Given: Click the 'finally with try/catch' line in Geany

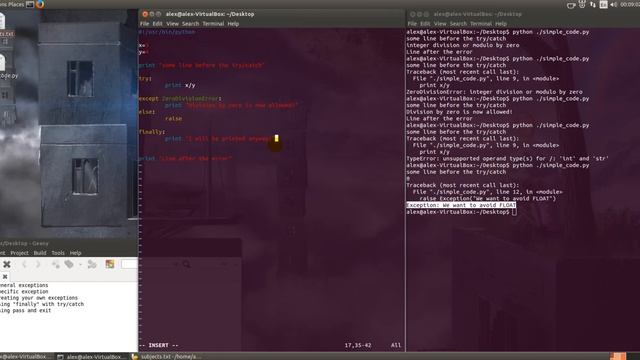Looking at the screenshot, I should click(42, 304).
